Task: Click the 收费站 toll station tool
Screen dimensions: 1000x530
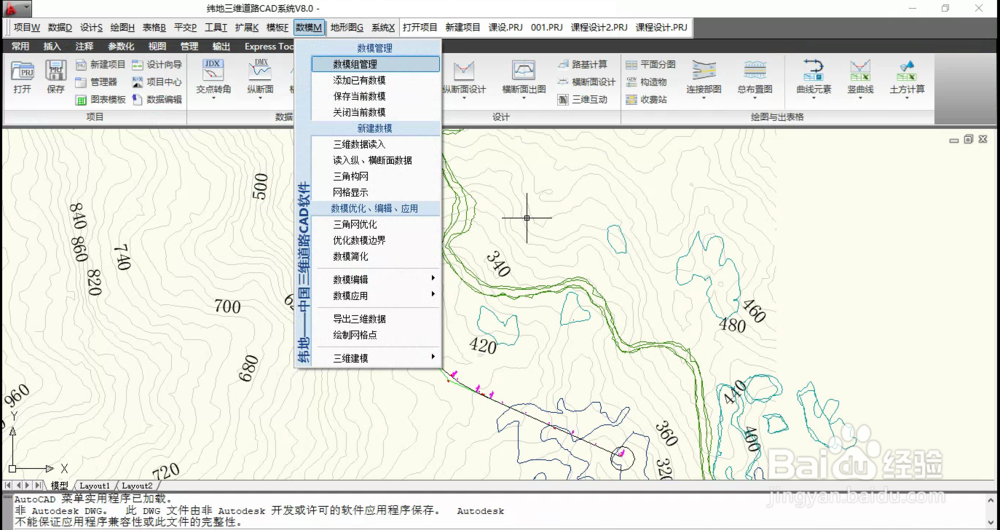Action: click(x=645, y=99)
